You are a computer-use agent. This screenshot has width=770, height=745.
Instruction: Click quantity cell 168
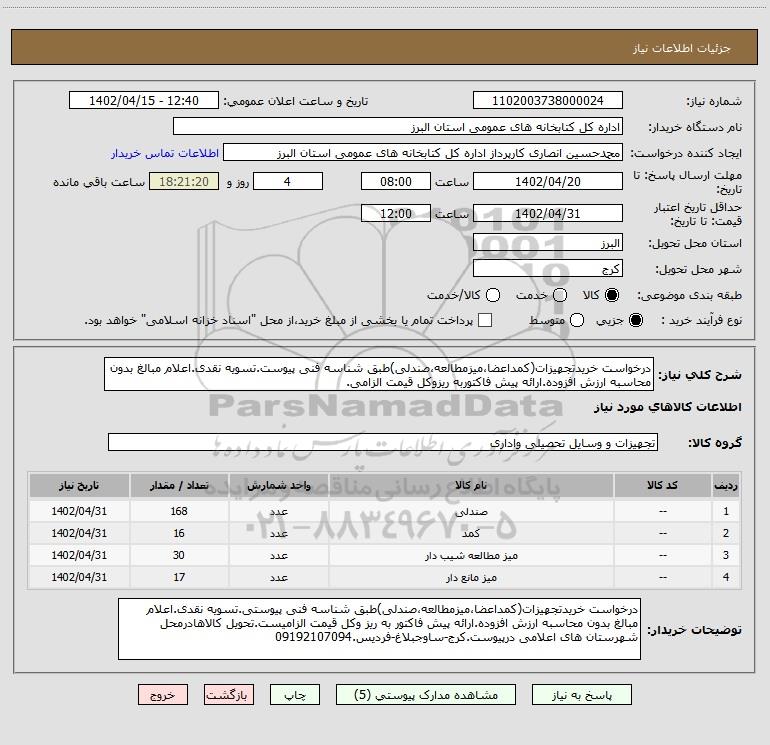[x=179, y=511]
